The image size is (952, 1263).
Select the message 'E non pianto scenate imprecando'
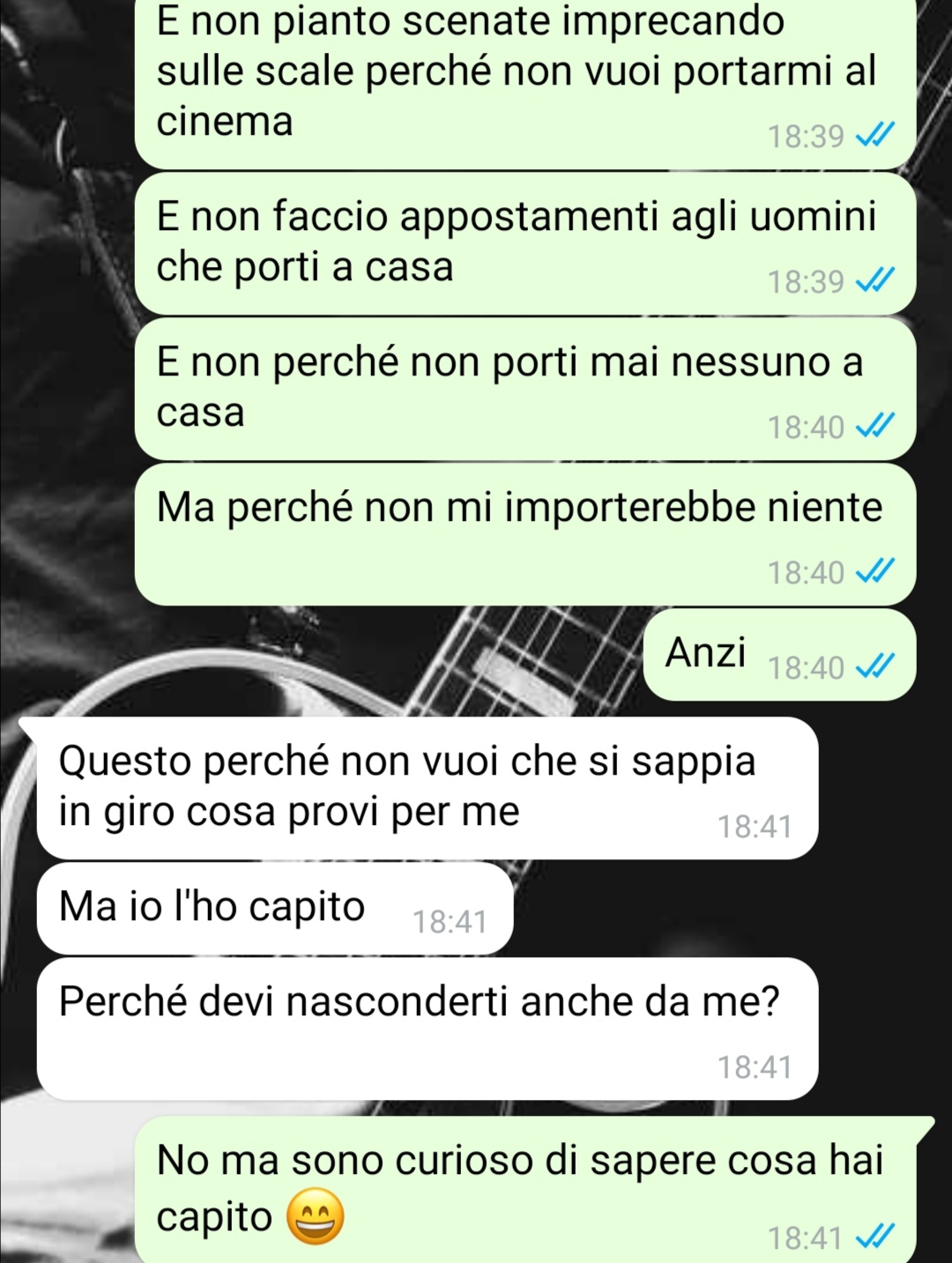[x=525, y=84]
